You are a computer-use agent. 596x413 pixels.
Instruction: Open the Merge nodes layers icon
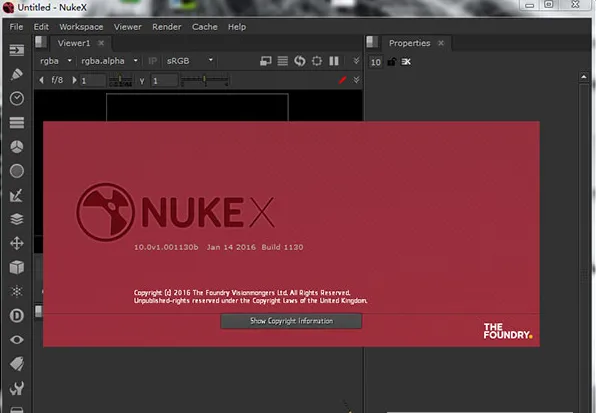pos(17,219)
